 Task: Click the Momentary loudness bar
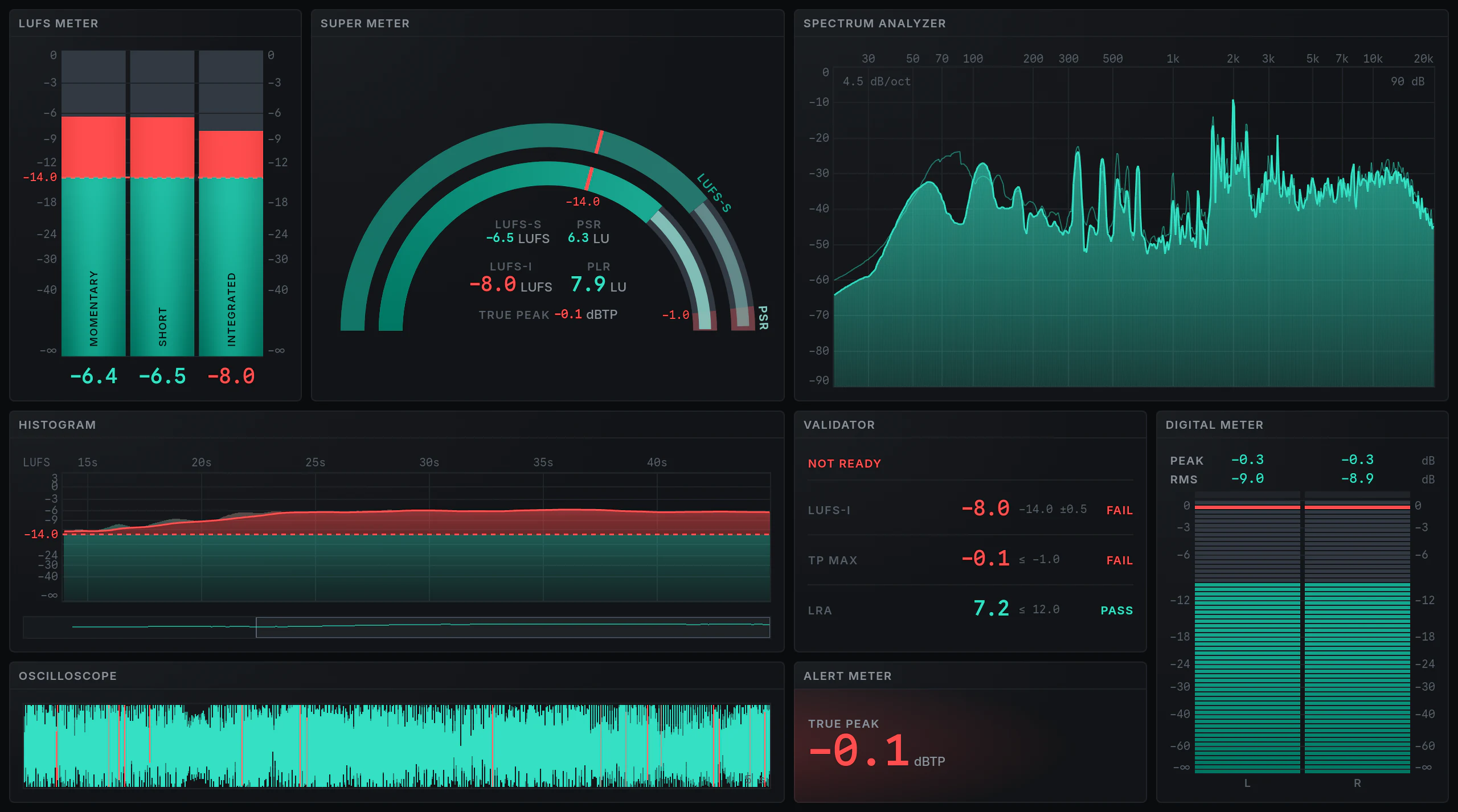pyautogui.click(x=93, y=203)
